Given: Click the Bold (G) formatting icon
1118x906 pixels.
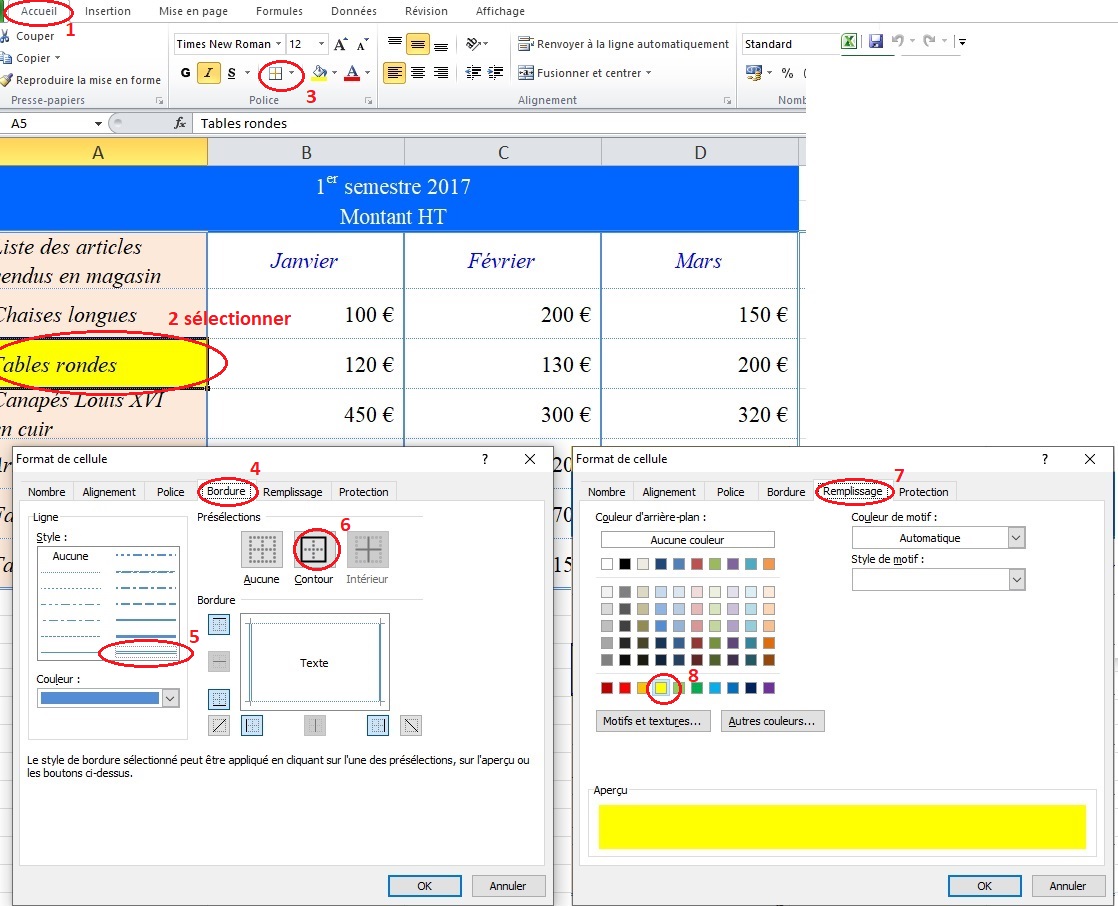Looking at the screenshot, I should [x=185, y=73].
